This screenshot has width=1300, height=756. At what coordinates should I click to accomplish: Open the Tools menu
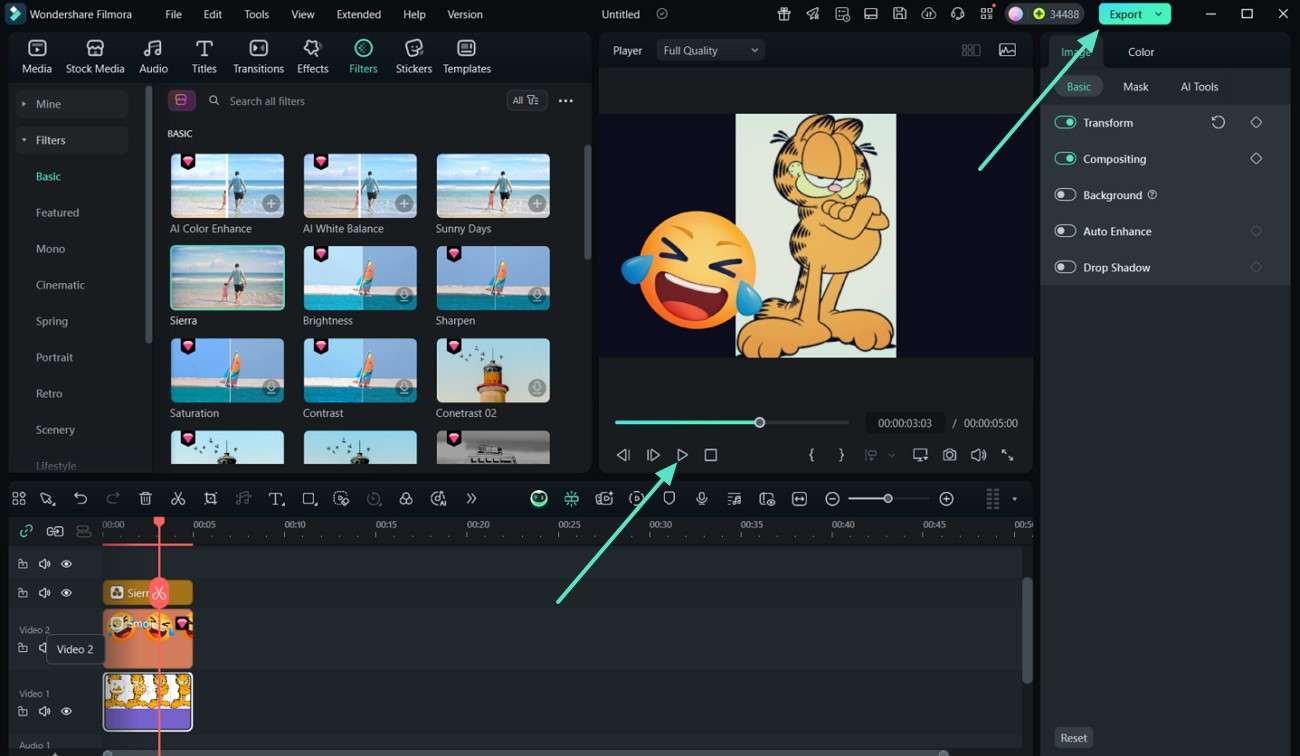pos(257,14)
